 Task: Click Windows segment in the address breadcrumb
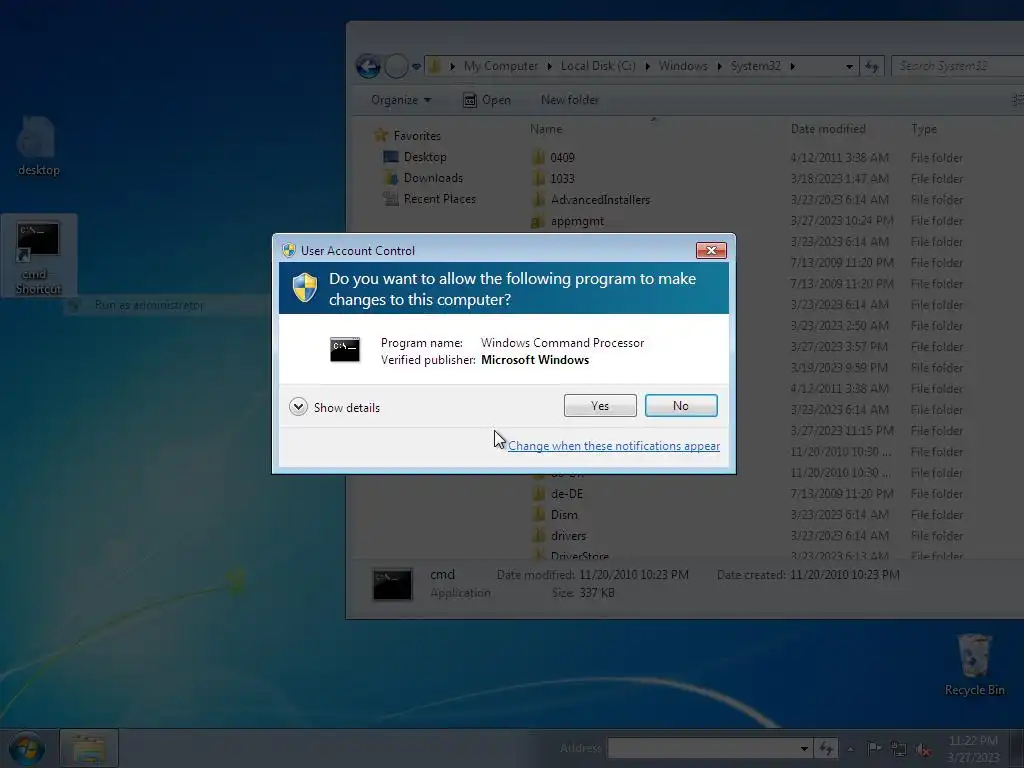(x=683, y=66)
